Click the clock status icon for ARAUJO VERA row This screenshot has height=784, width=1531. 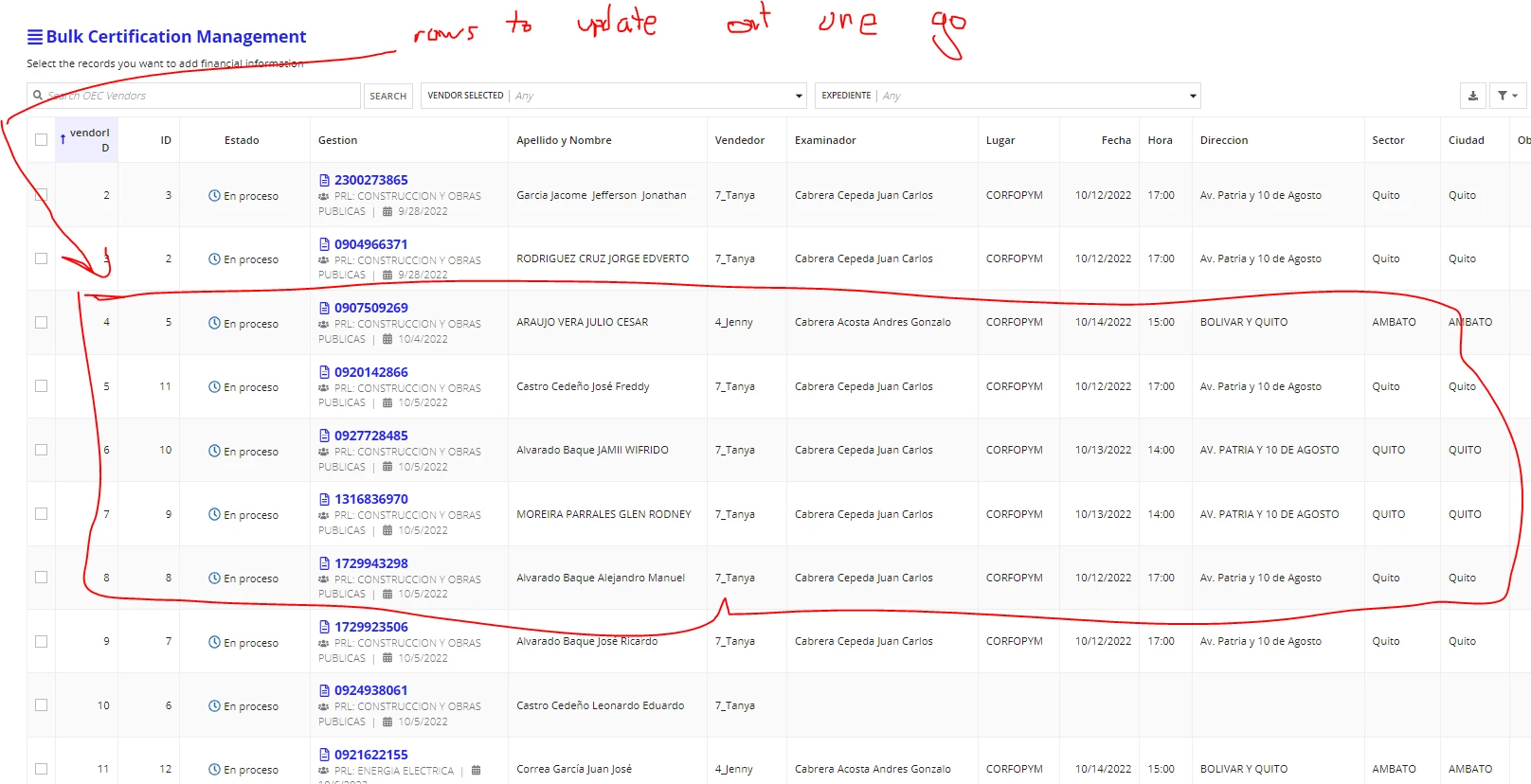tap(214, 323)
